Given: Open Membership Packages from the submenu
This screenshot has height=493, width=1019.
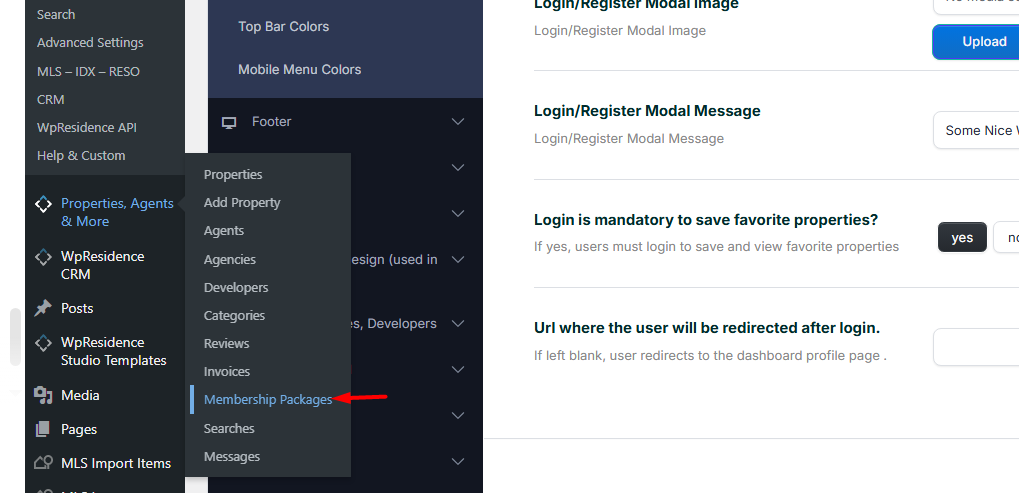Looking at the screenshot, I should pyautogui.click(x=267, y=400).
